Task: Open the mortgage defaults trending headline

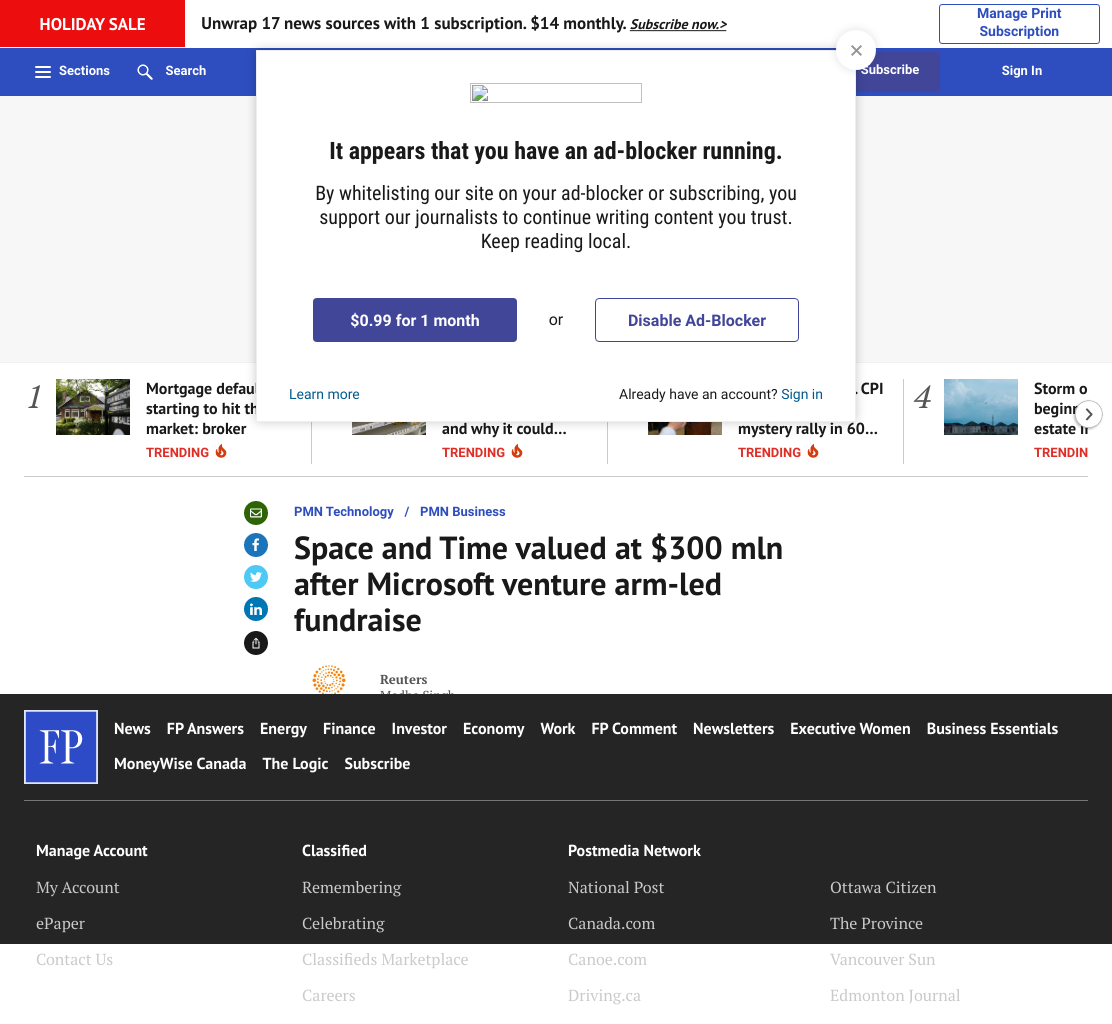Action: 201,409
